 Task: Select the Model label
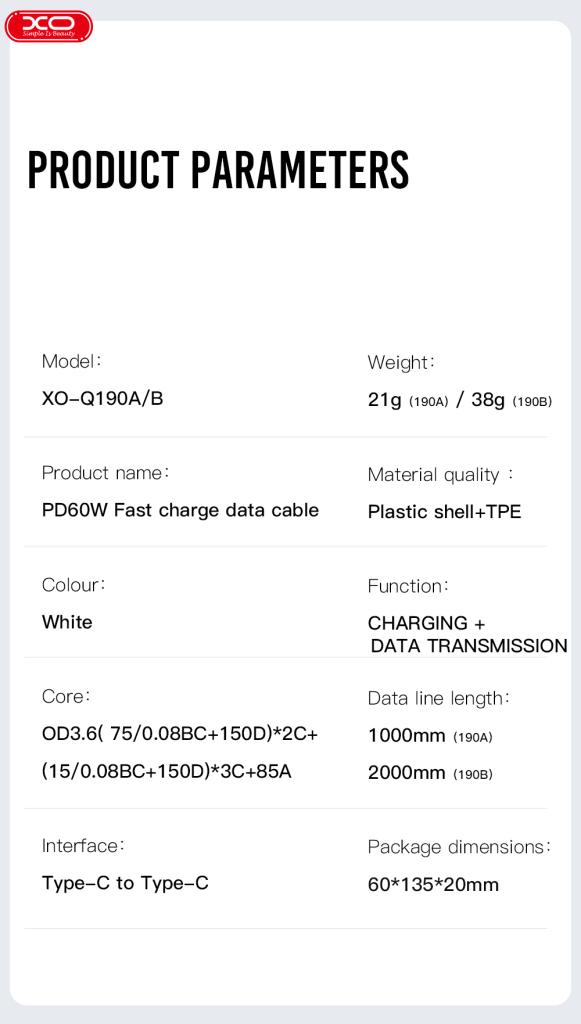(72, 360)
